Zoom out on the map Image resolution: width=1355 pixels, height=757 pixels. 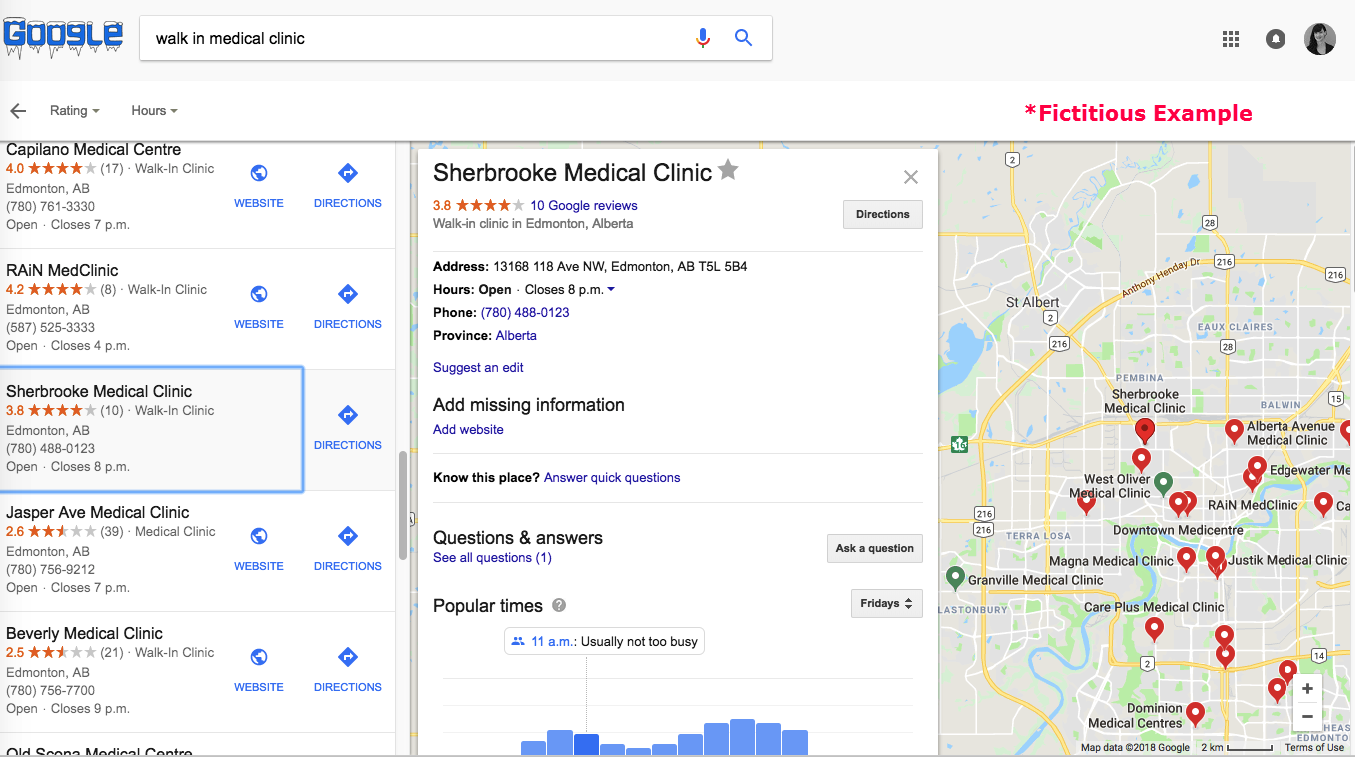pyautogui.click(x=1307, y=716)
